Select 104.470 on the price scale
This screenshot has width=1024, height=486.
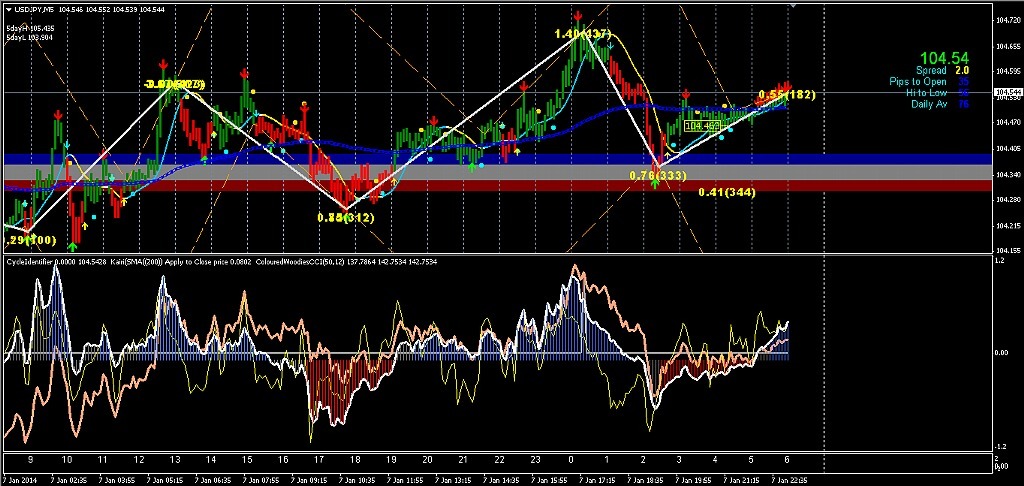click(x=1010, y=122)
